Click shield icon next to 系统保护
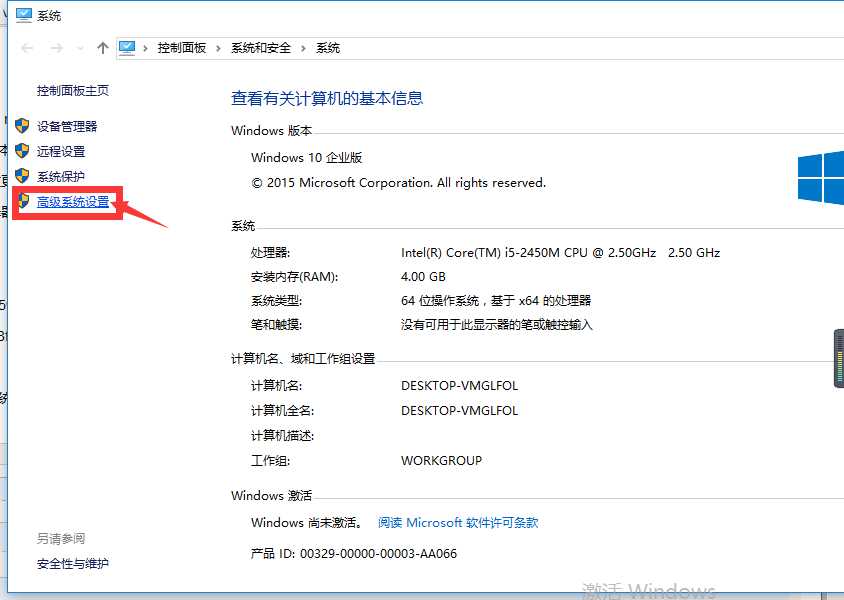 (22, 175)
